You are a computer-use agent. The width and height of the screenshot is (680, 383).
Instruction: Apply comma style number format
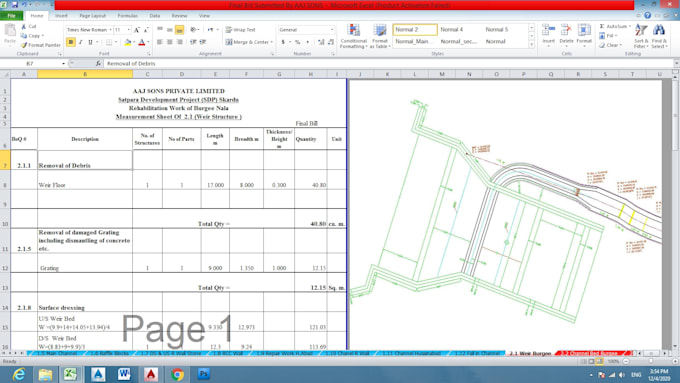tap(307, 42)
